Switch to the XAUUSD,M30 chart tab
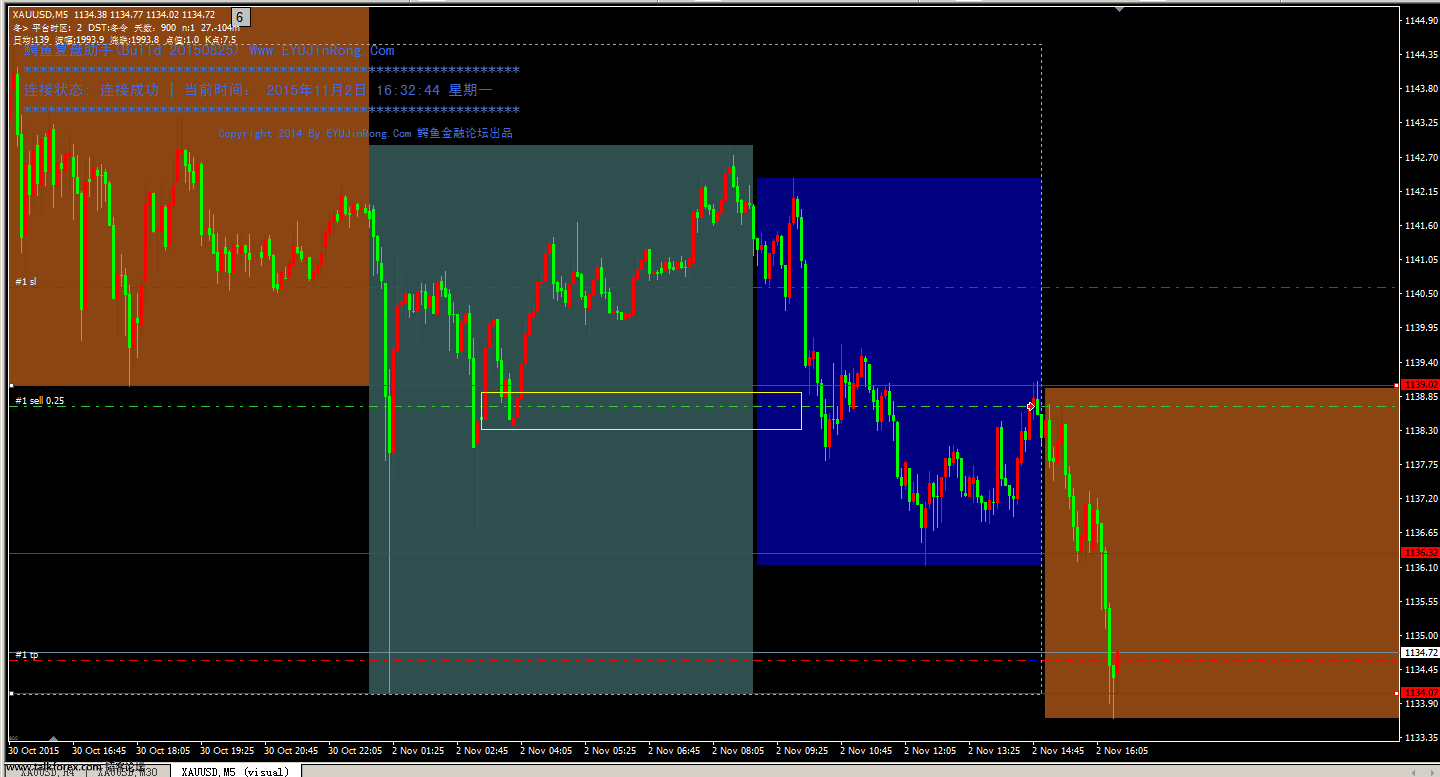Viewport: 1440px width, 777px height. click(x=126, y=771)
